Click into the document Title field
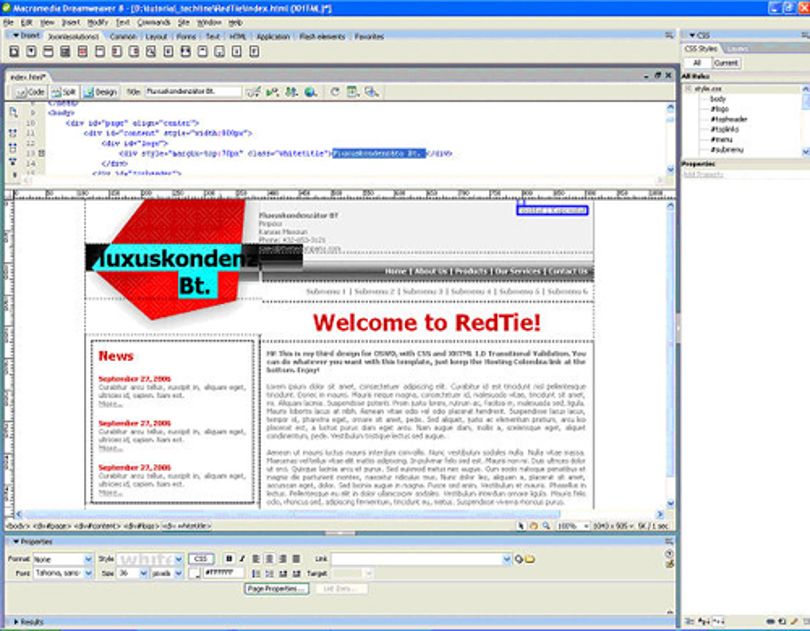Screen dimensions: 810x631 [193, 92]
